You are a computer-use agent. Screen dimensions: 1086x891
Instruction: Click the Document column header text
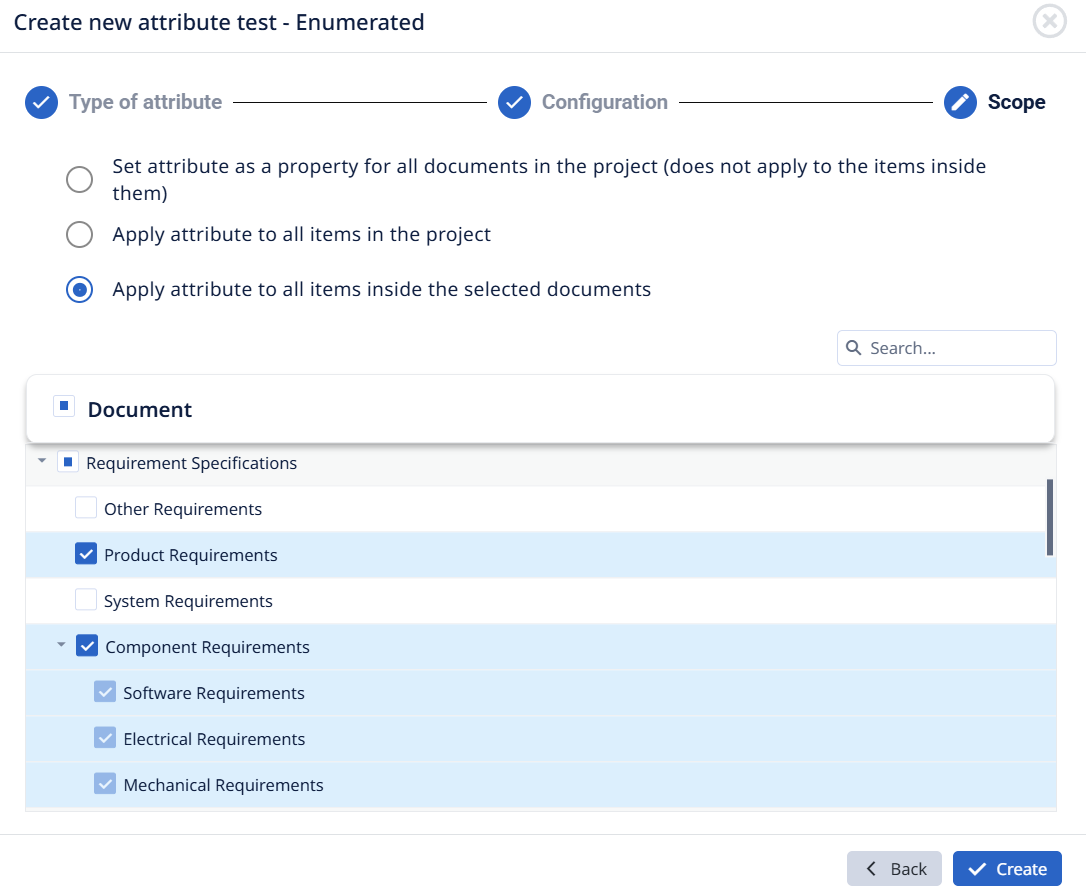[140, 409]
